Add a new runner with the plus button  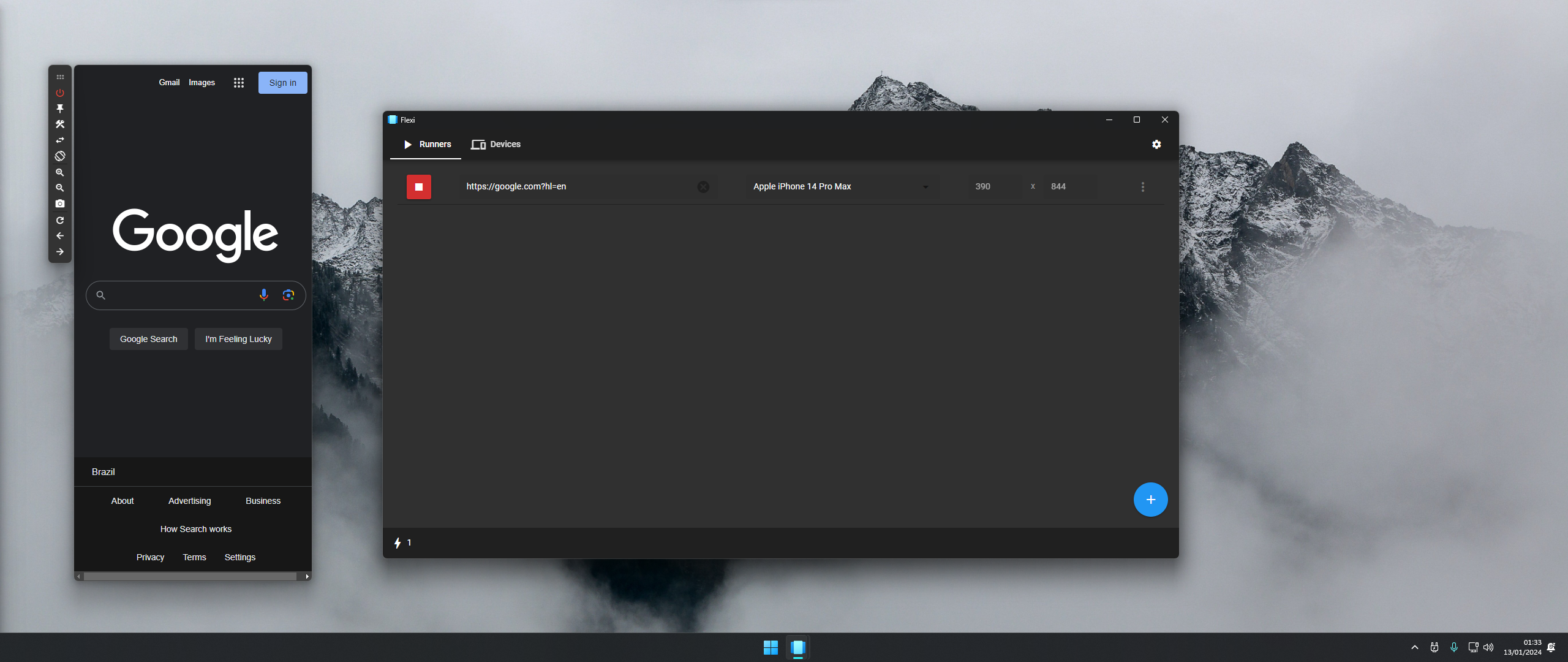pos(1151,500)
